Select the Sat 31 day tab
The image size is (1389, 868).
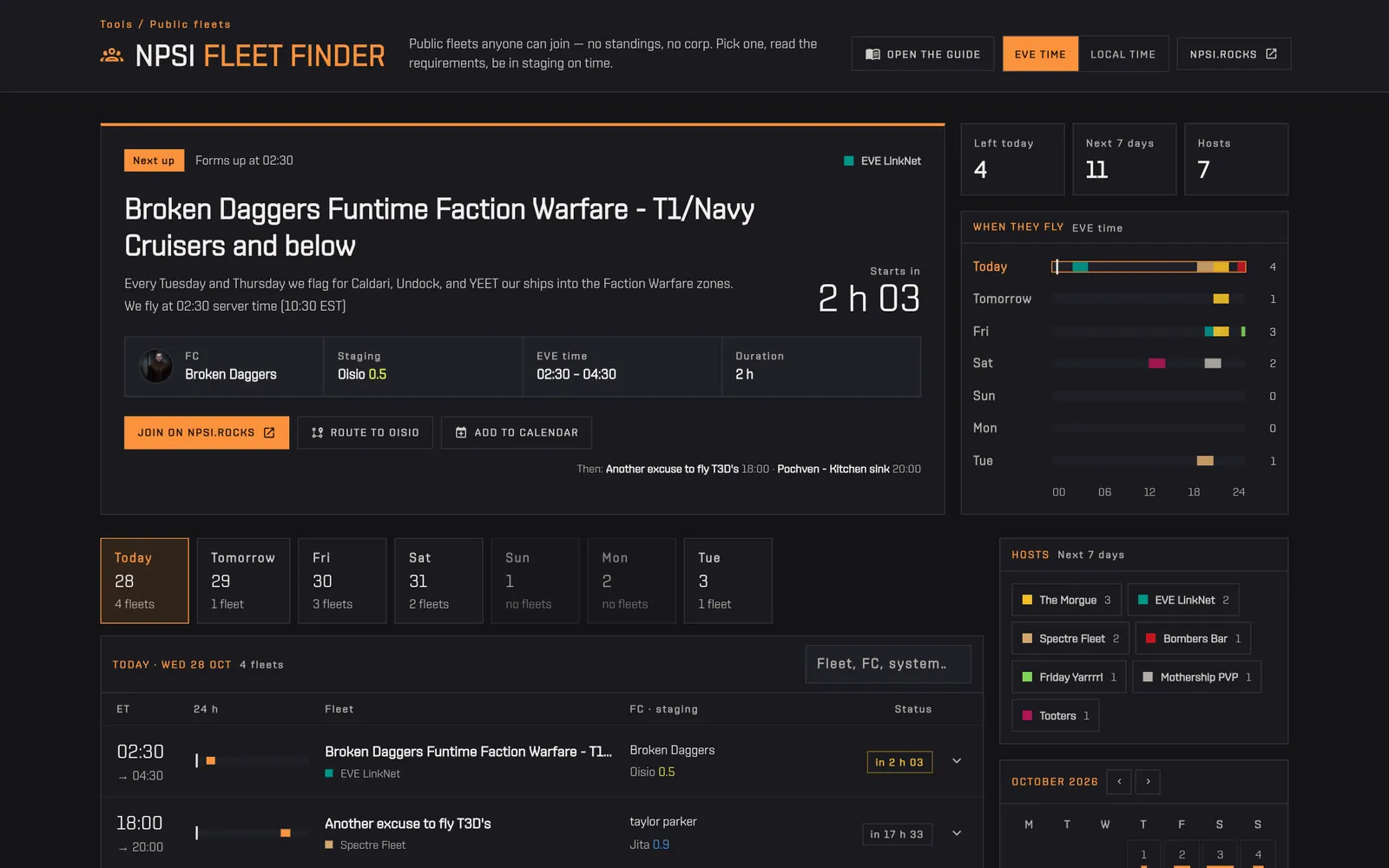pos(438,581)
